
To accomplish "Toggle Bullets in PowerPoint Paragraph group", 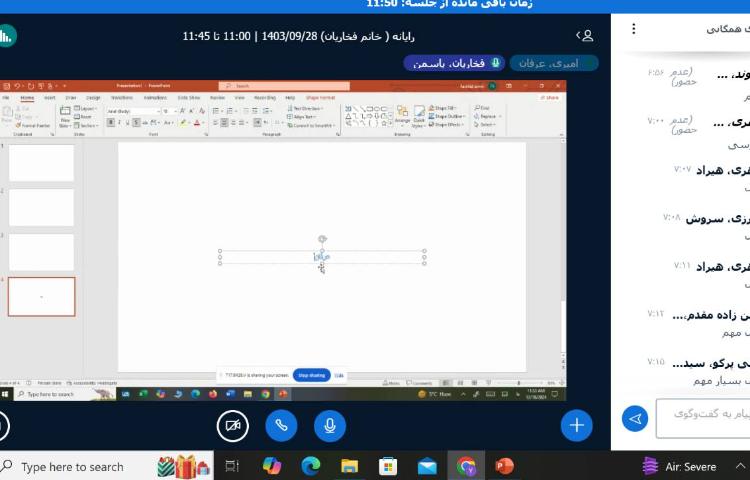I will coord(216,111).
